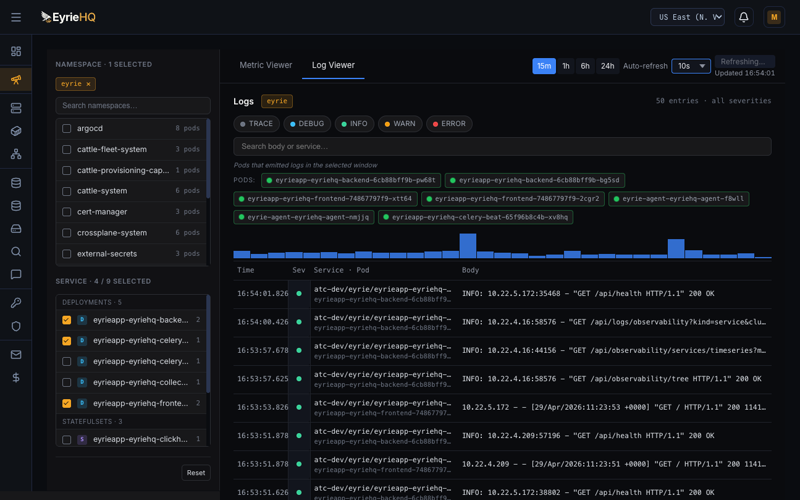Switch to the Log Viewer tab
The height and width of the screenshot is (500, 800).
point(333,65)
